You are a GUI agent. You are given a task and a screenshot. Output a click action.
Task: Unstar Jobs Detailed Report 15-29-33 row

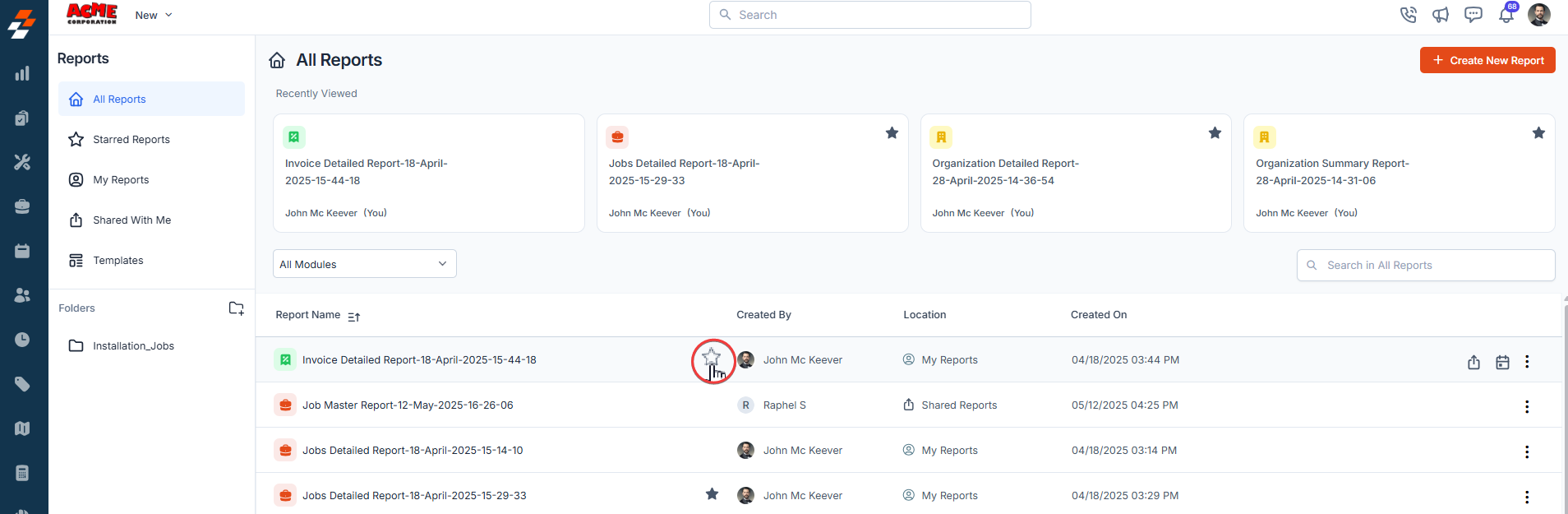point(712,494)
